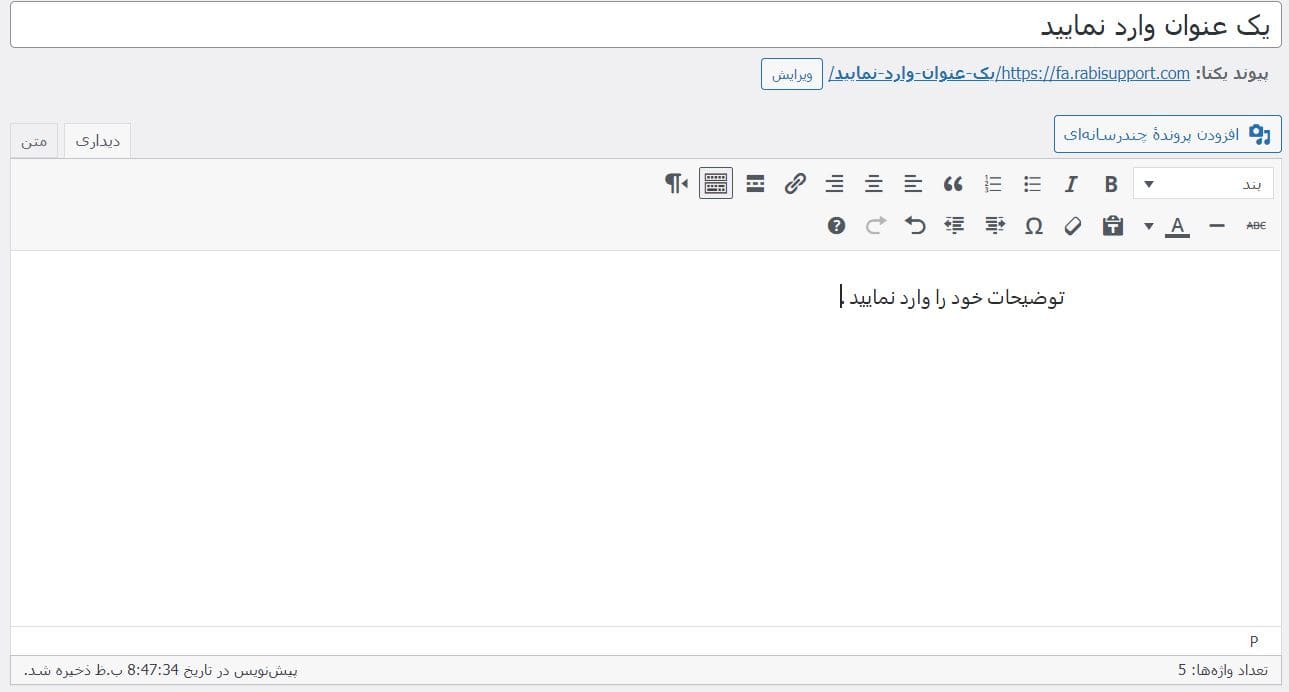Align text left

913,184
